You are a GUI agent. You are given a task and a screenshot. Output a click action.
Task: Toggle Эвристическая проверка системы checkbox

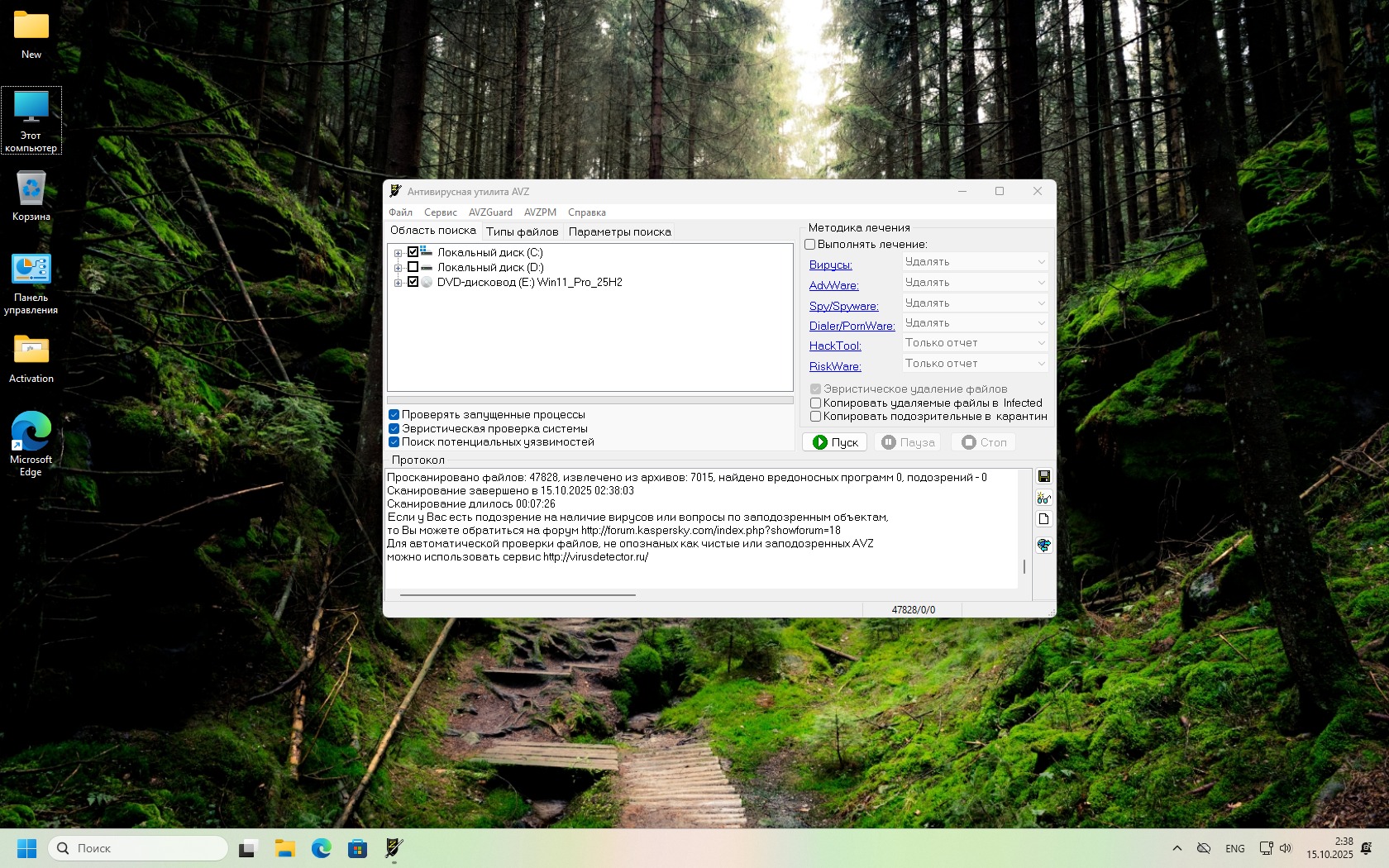[394, 428]
